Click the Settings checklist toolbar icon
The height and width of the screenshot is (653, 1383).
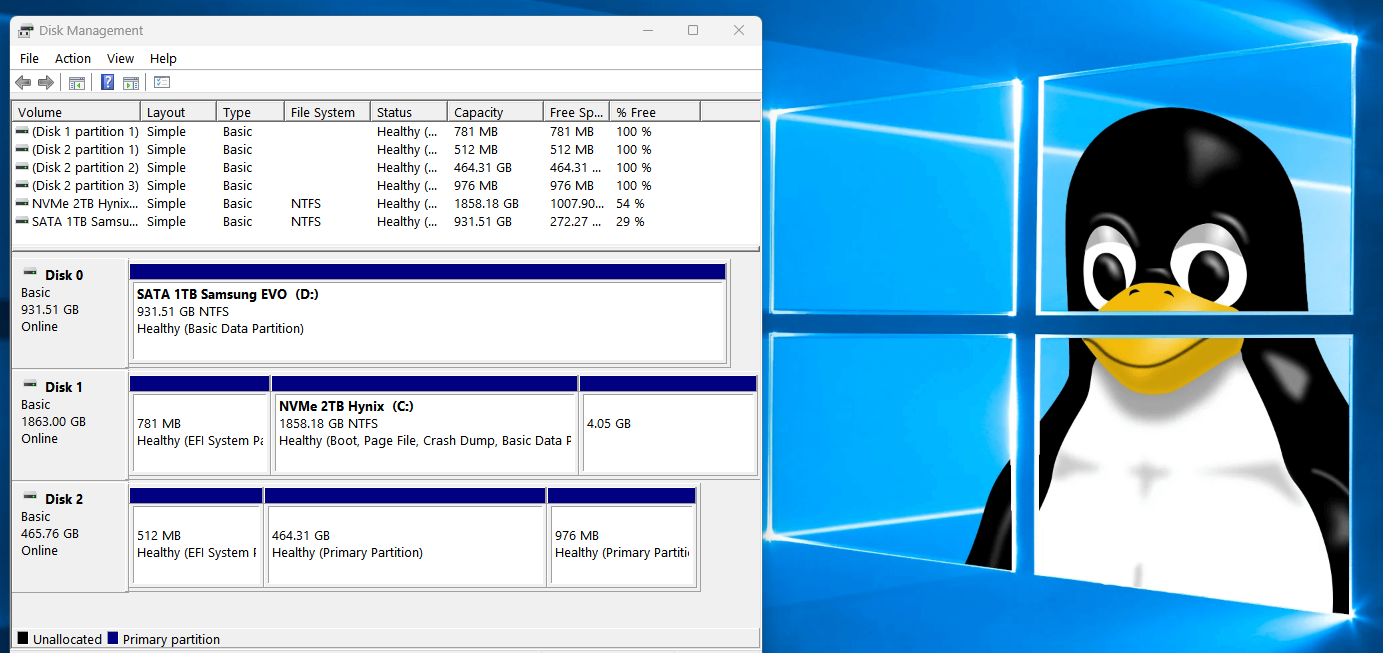(162, 83)
